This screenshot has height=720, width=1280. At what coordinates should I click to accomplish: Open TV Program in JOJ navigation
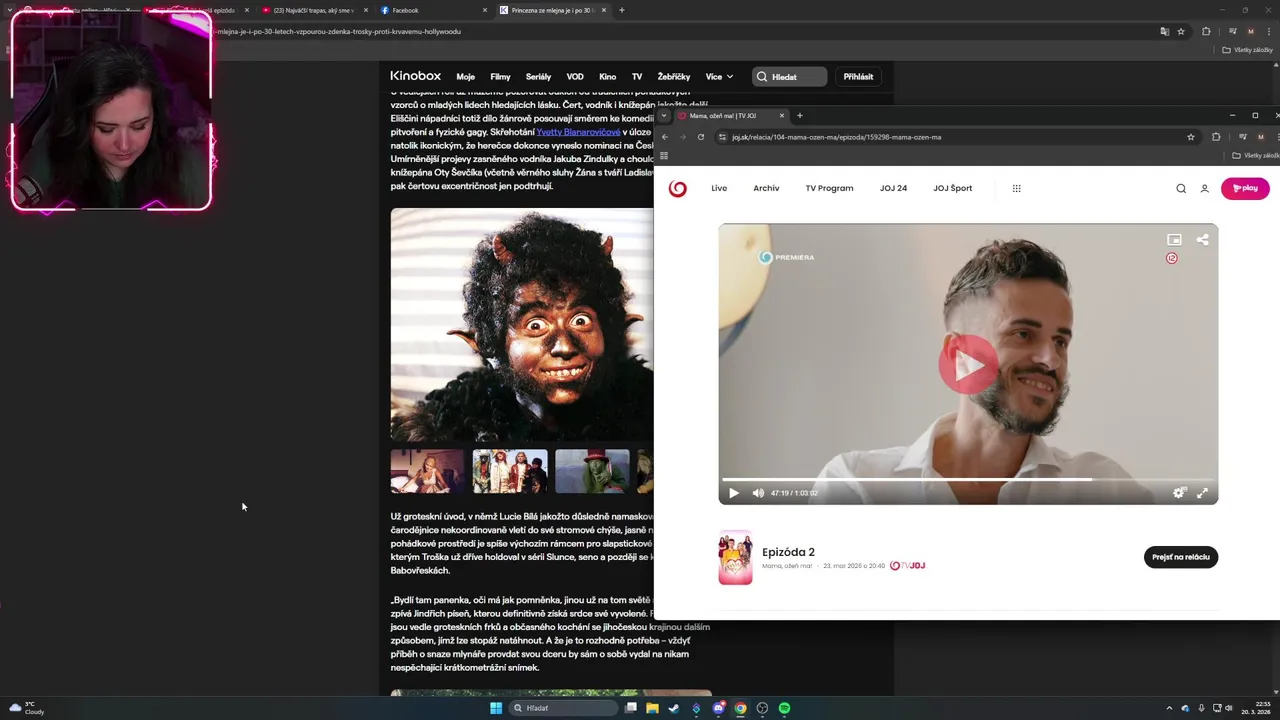(x=829, y=188)
